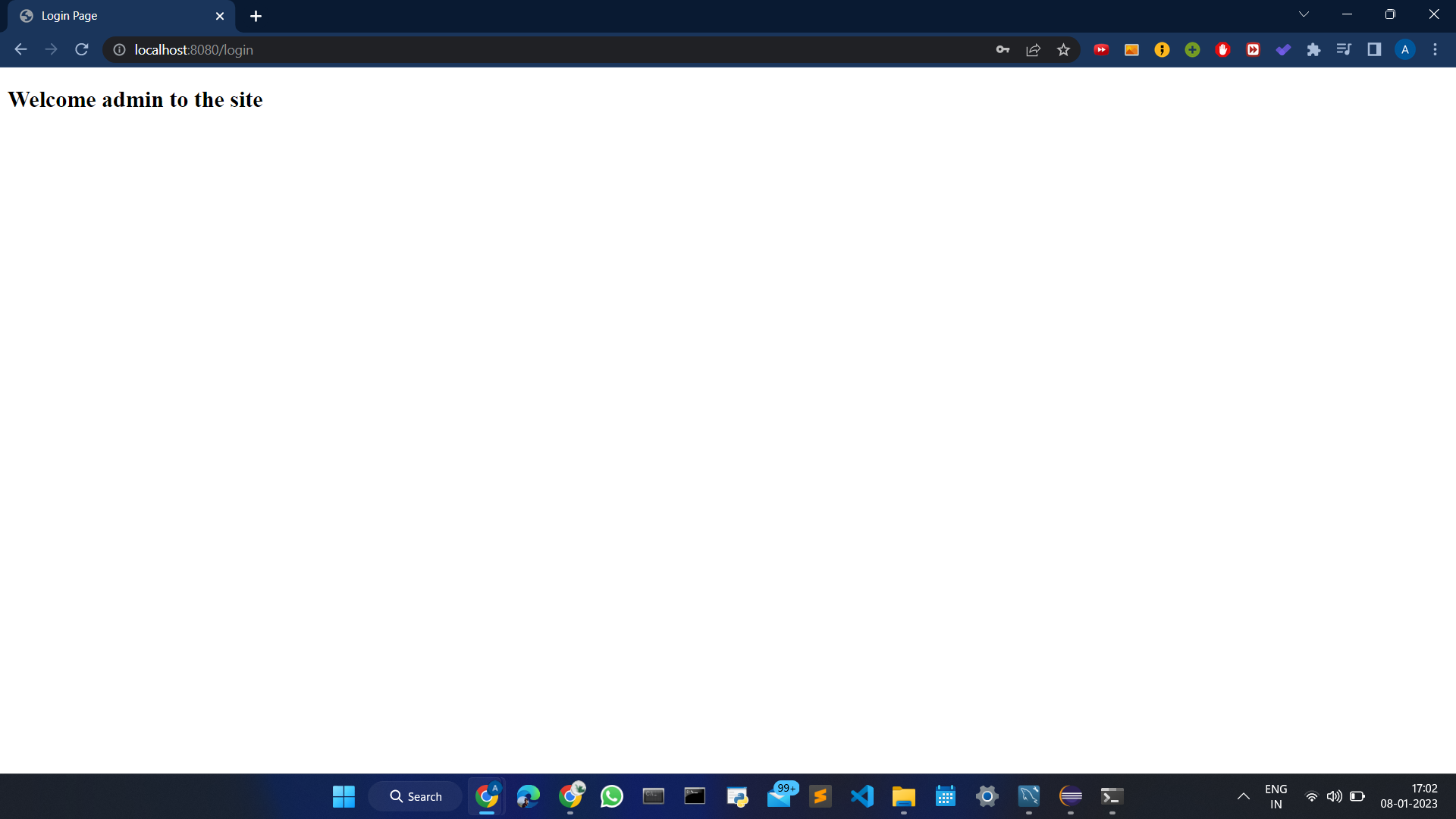Open the media playlist controls icon
1456x819 pixels.
(1344, 49)
